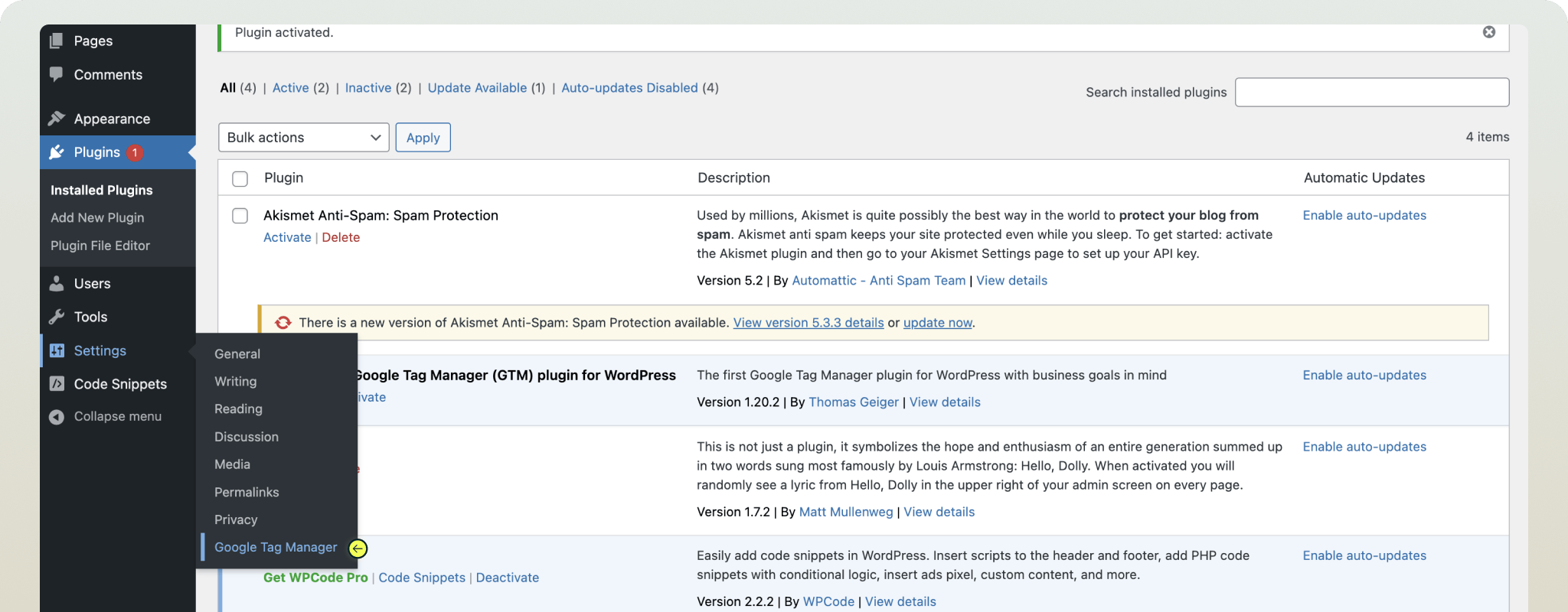Image resolution: width=1568 pixels, height=612 pixels.
Task: Enable auto-updates for Akismet
Action: coord(1364,216)
